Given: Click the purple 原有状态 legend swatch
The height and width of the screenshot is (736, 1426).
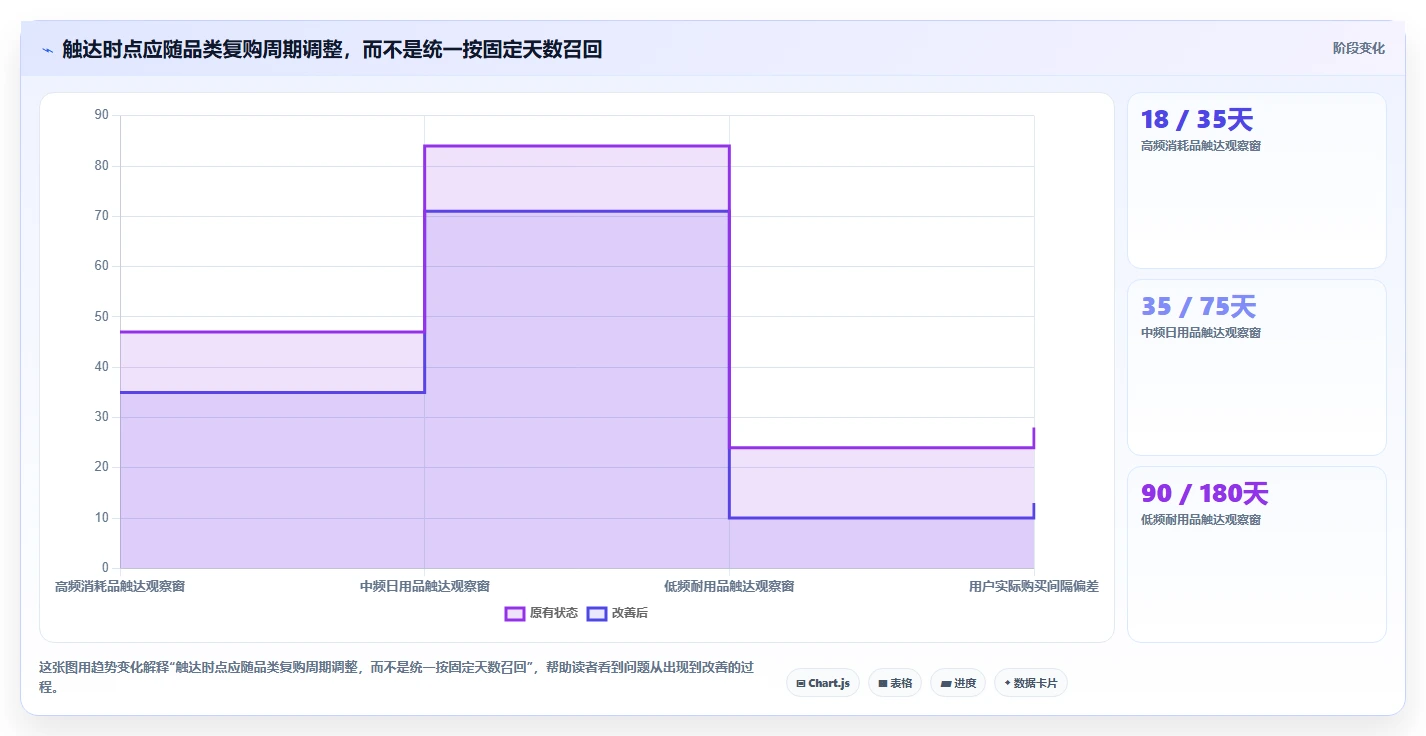Looking at the screenshot, I should click(x=515, y=613).
